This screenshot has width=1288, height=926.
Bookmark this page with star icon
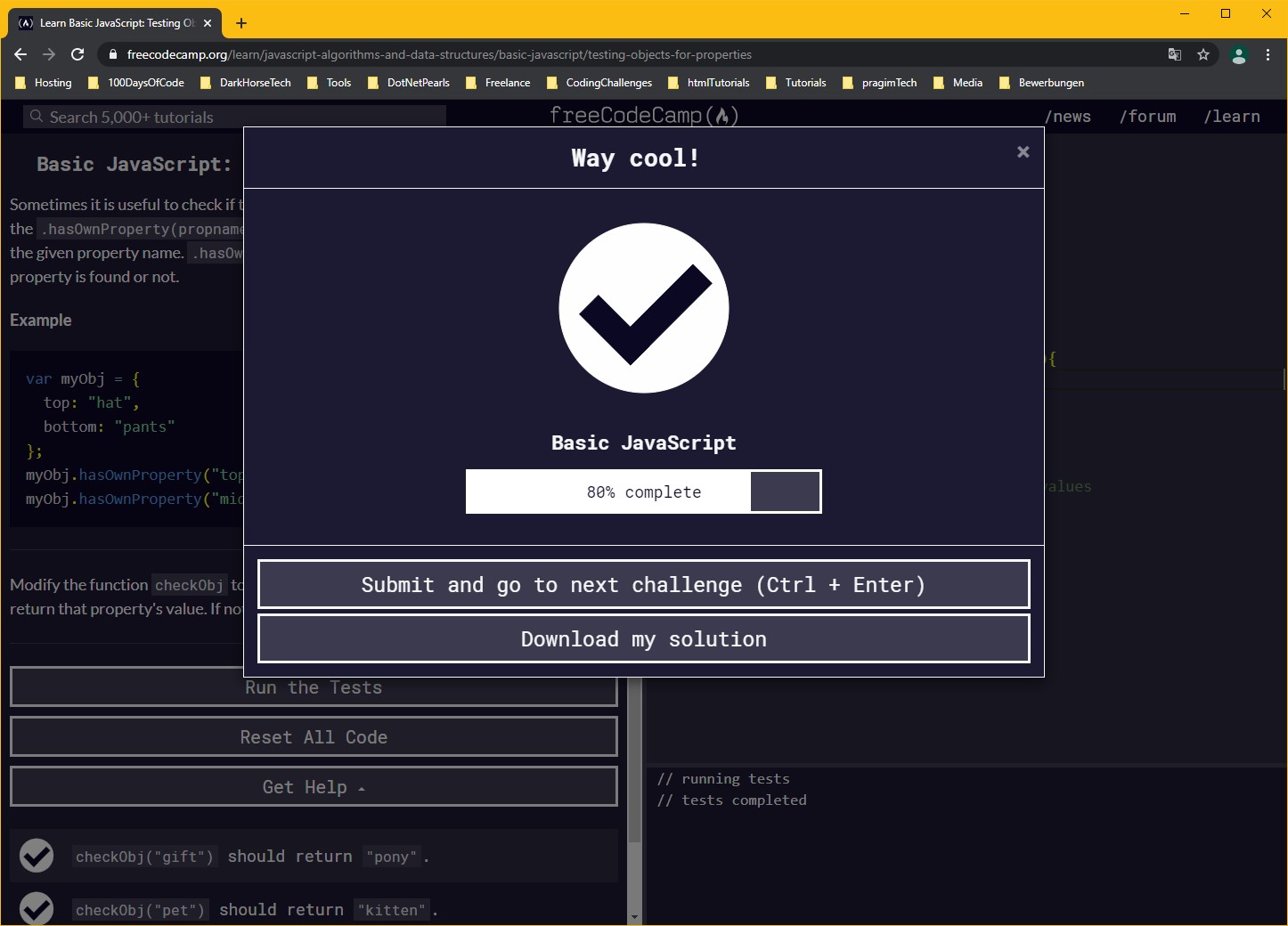[x=1203, y=54]
